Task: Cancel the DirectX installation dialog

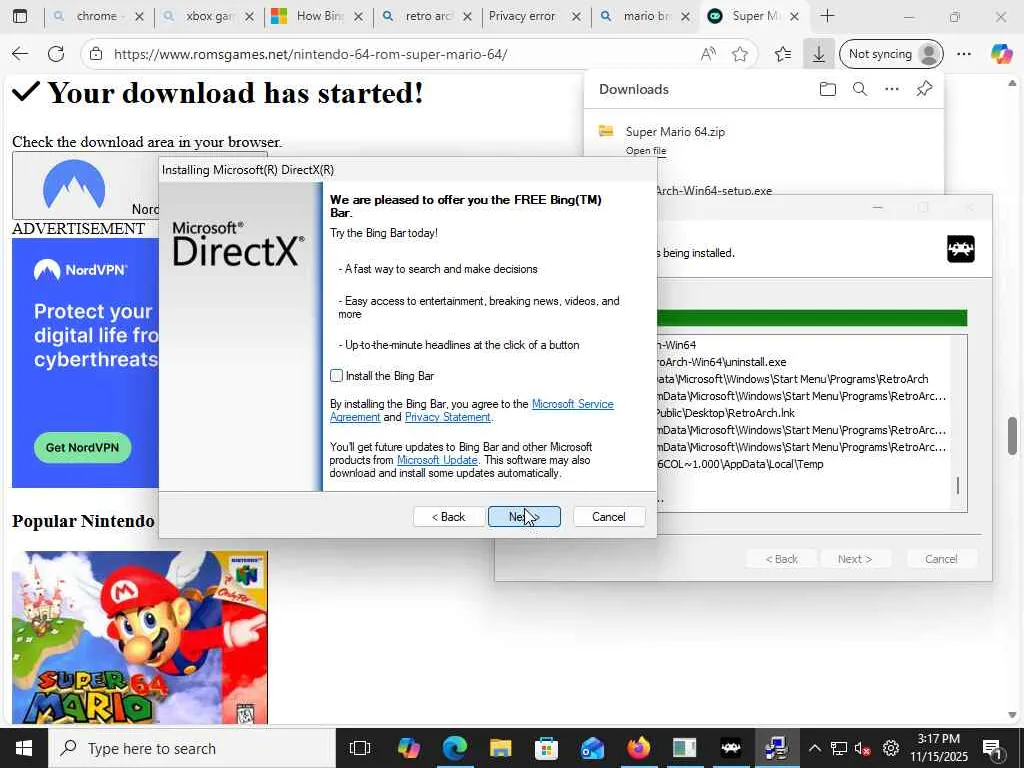Action: (x=609, y=517)
